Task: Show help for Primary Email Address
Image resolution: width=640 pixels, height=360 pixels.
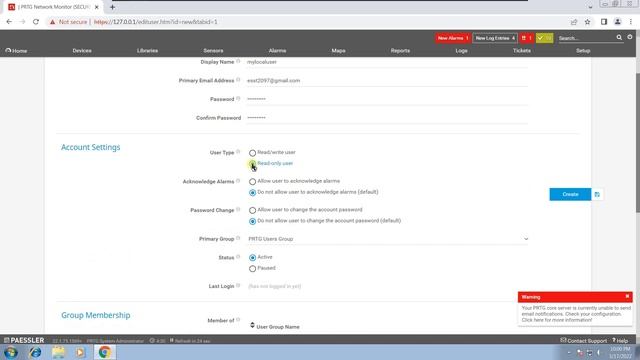Action: [x=238, y=80]
